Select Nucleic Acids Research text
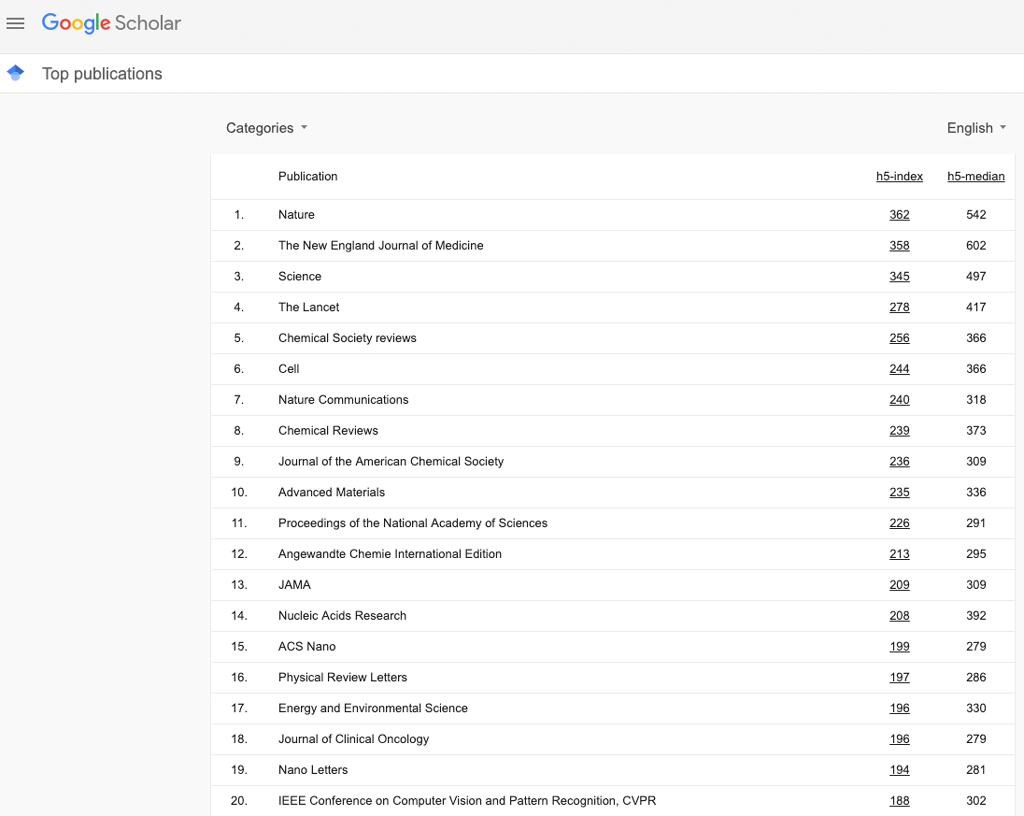This screenshot has width=1024, height=816. 342,616
